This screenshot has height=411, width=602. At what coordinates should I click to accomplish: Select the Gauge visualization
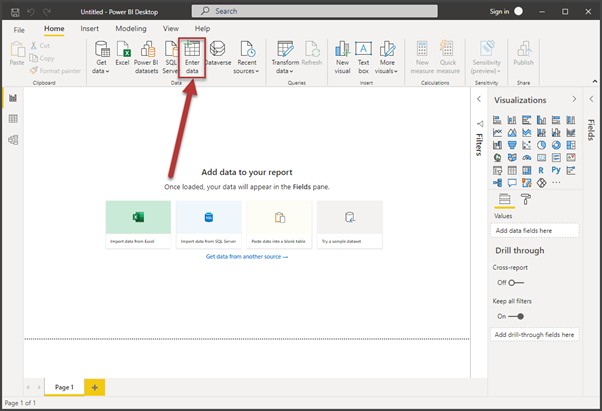[x=526, y=157]
